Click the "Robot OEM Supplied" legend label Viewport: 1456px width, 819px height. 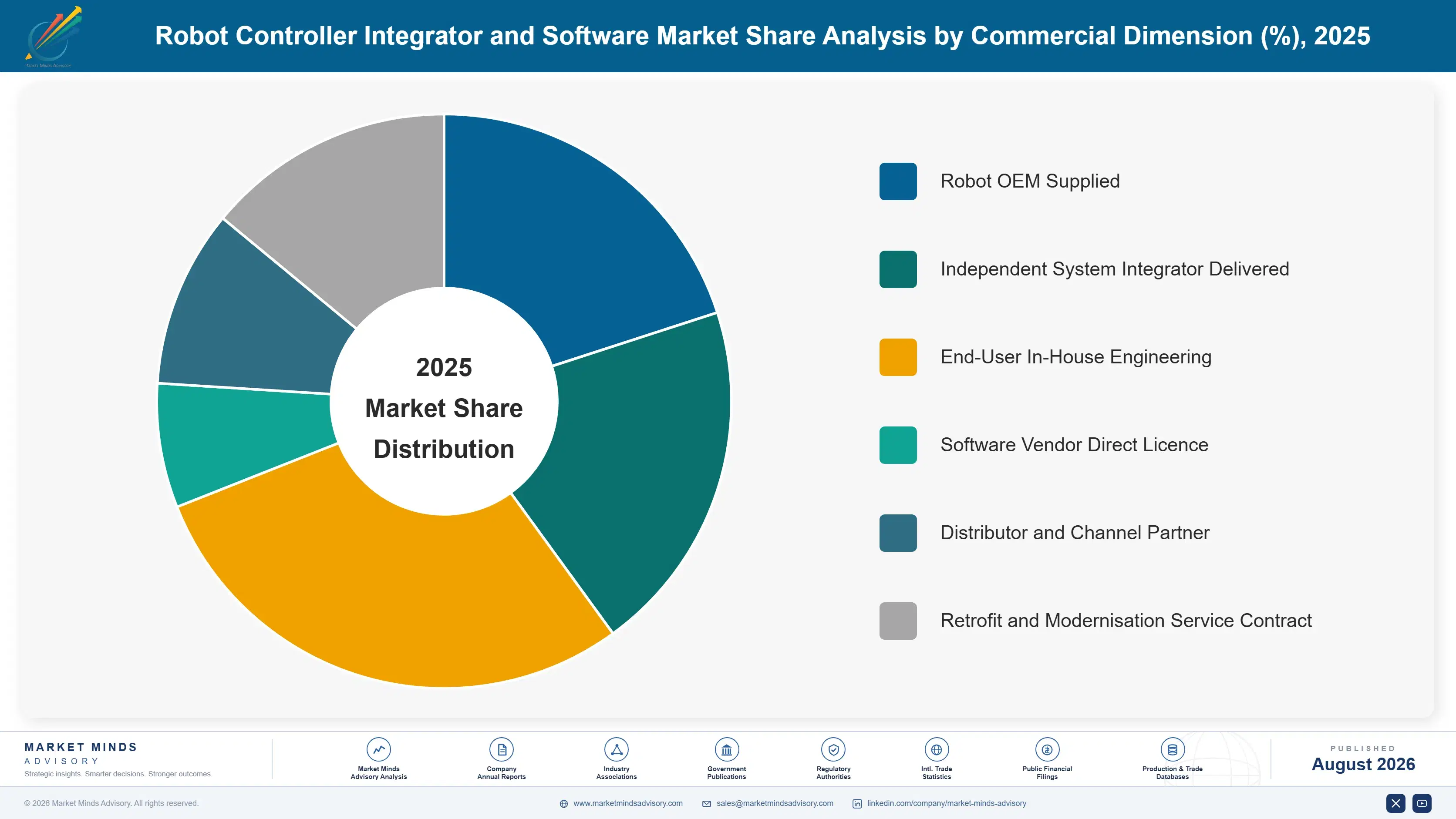point(1030,181)
